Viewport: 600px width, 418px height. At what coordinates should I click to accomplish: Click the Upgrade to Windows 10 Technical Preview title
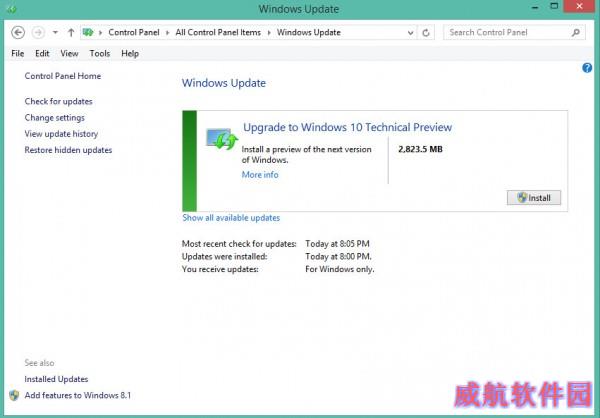347,127
